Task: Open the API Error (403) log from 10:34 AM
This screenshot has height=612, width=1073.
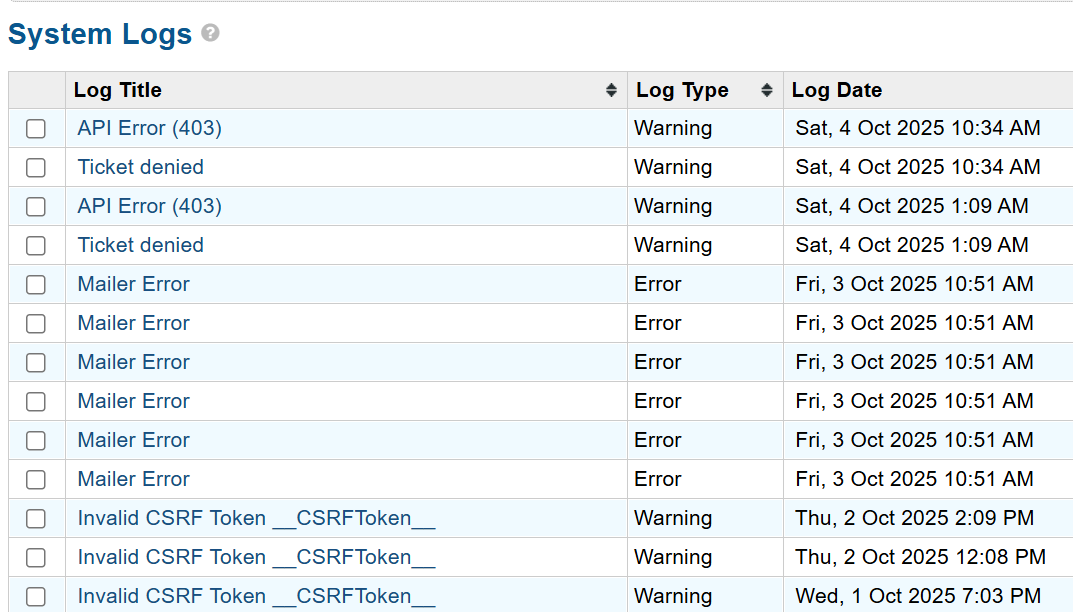Action: pyautogui.click(x=150, y=128)
